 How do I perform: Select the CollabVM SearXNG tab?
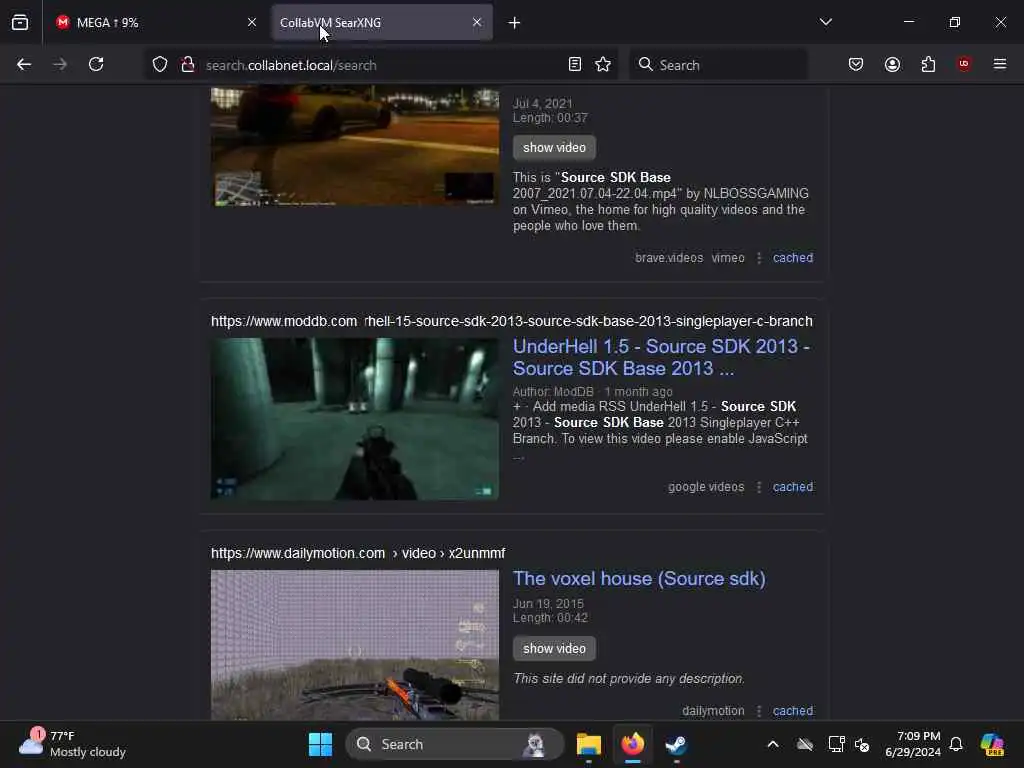tap(382, 22)
